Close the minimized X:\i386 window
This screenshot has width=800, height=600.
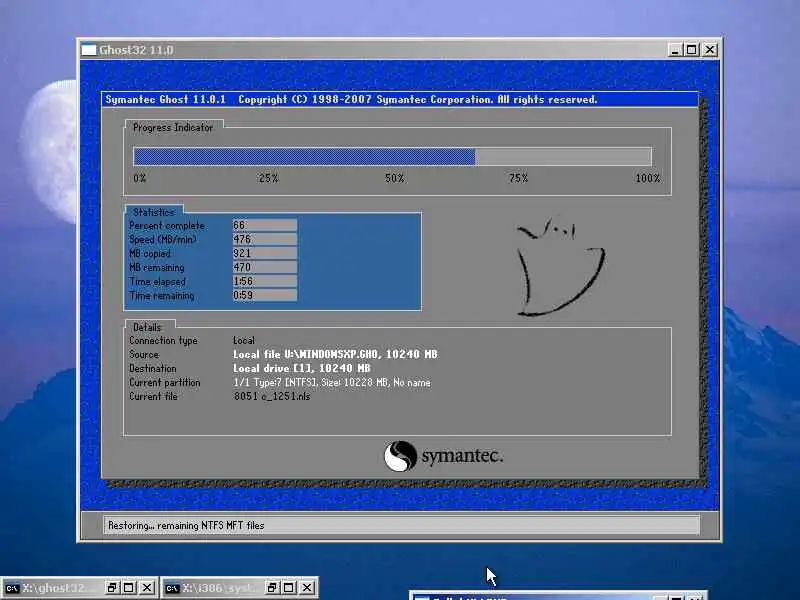pos(307,588)
